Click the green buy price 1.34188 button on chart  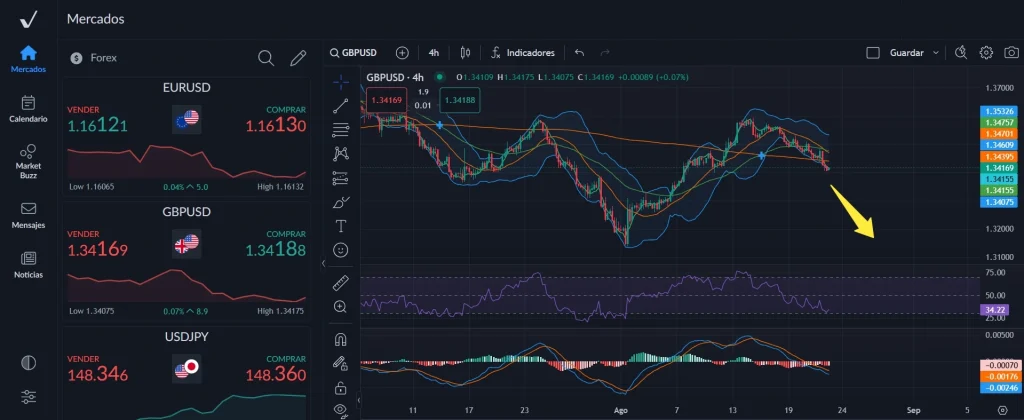[460, 101]
